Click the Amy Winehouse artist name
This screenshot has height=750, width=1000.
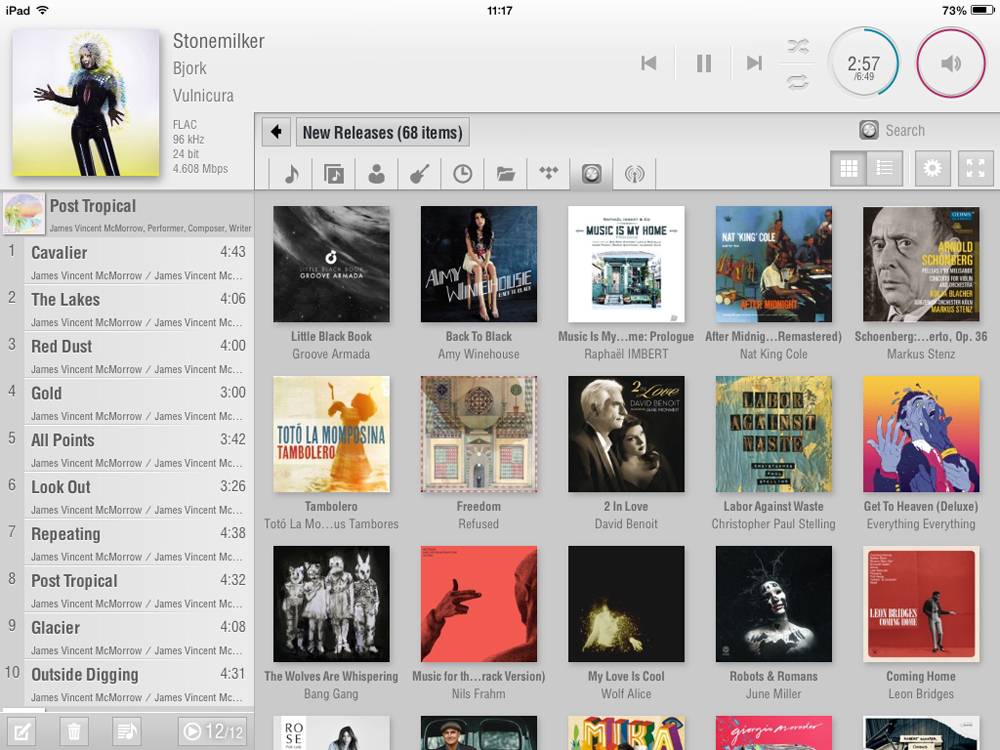tap(478, 354)
